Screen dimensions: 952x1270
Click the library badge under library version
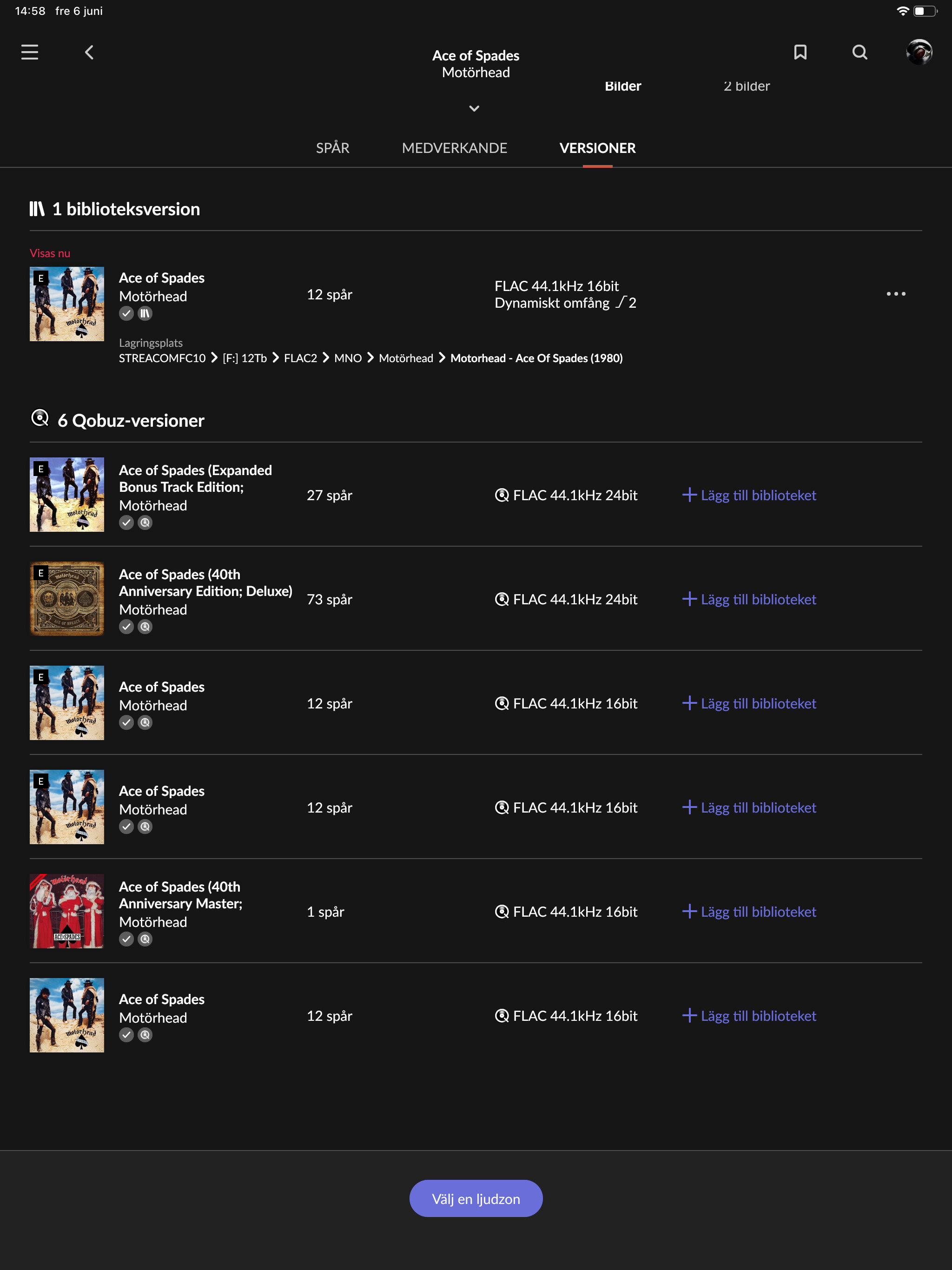(x=145, y=313)
